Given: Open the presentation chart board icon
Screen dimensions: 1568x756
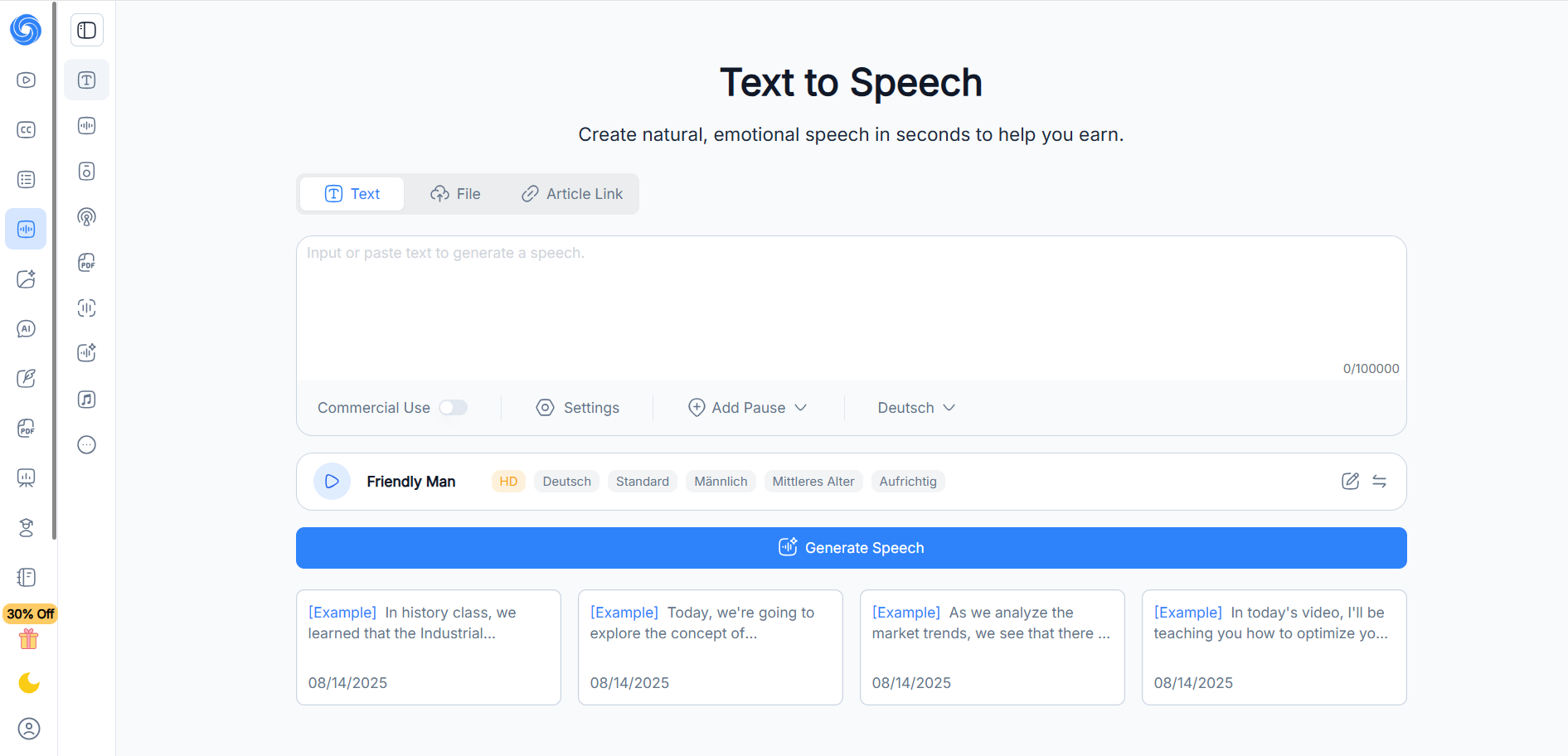Looking at the screenshot, I should pyautogui.click(x=26, y=477).
